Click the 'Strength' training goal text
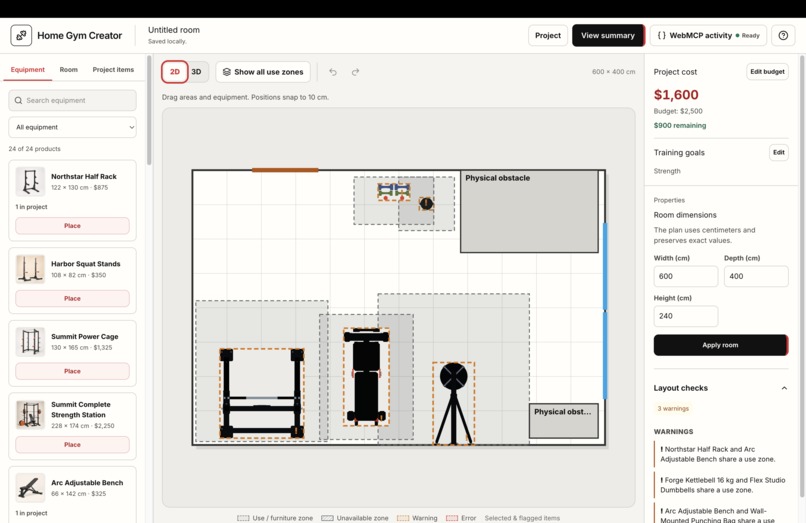Screen dimensions: 806x523 (x=667, y=171)
